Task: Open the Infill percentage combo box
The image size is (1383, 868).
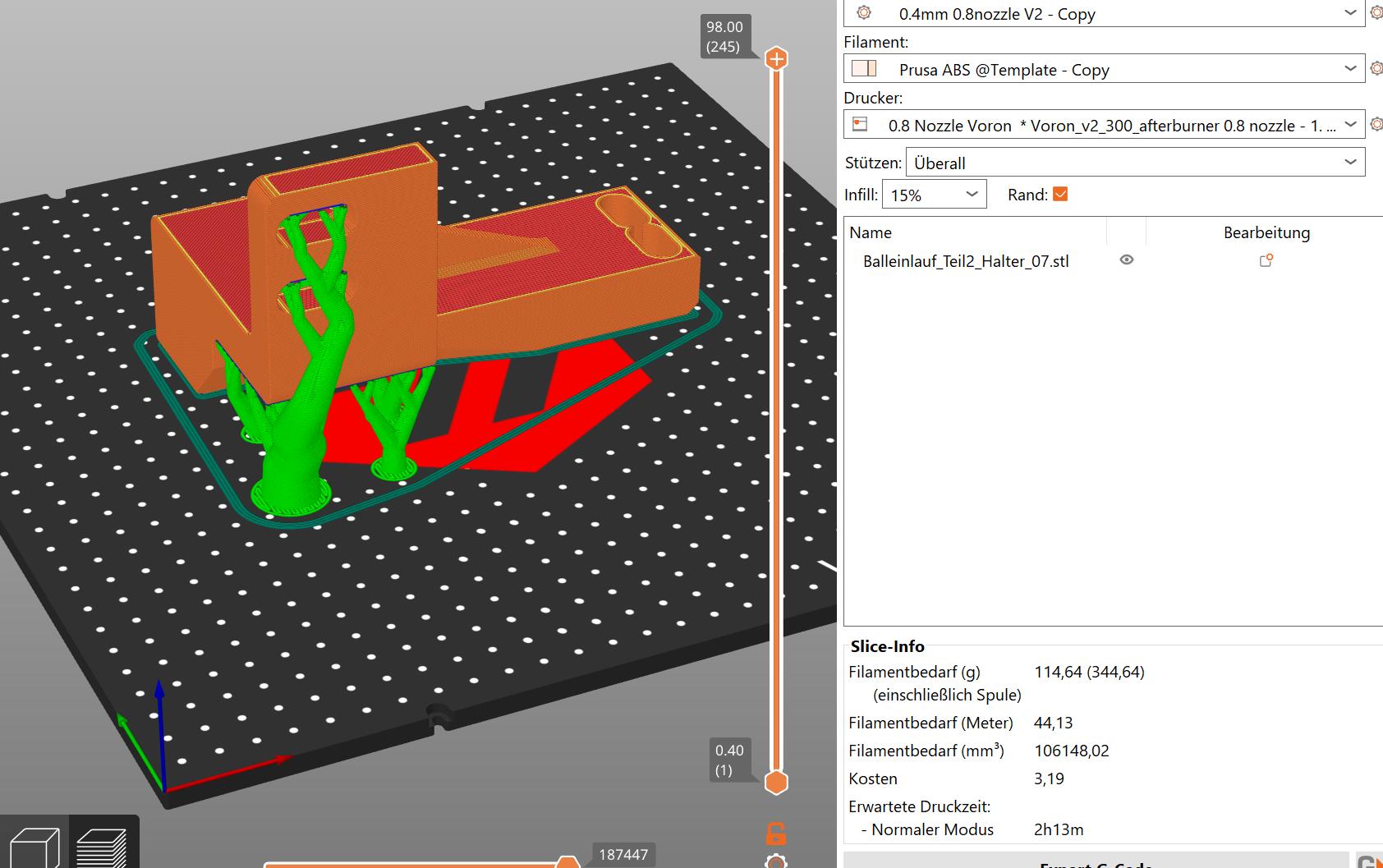Action: coord(934,195)
